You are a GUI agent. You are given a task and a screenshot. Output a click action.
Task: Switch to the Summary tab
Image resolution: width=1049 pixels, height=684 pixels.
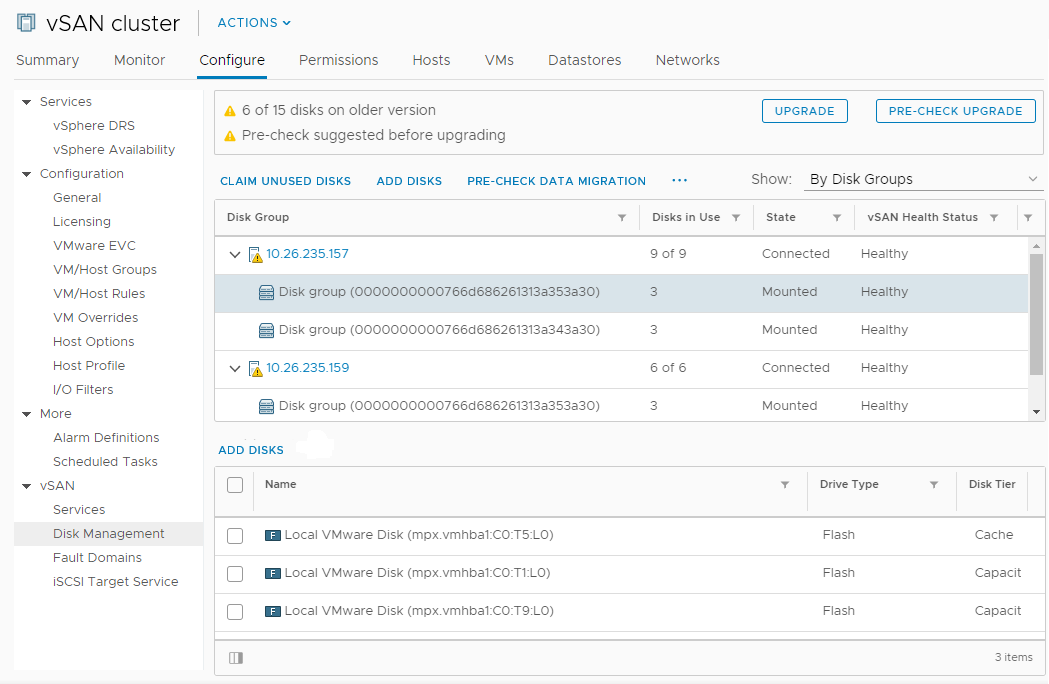click(47, 60)
